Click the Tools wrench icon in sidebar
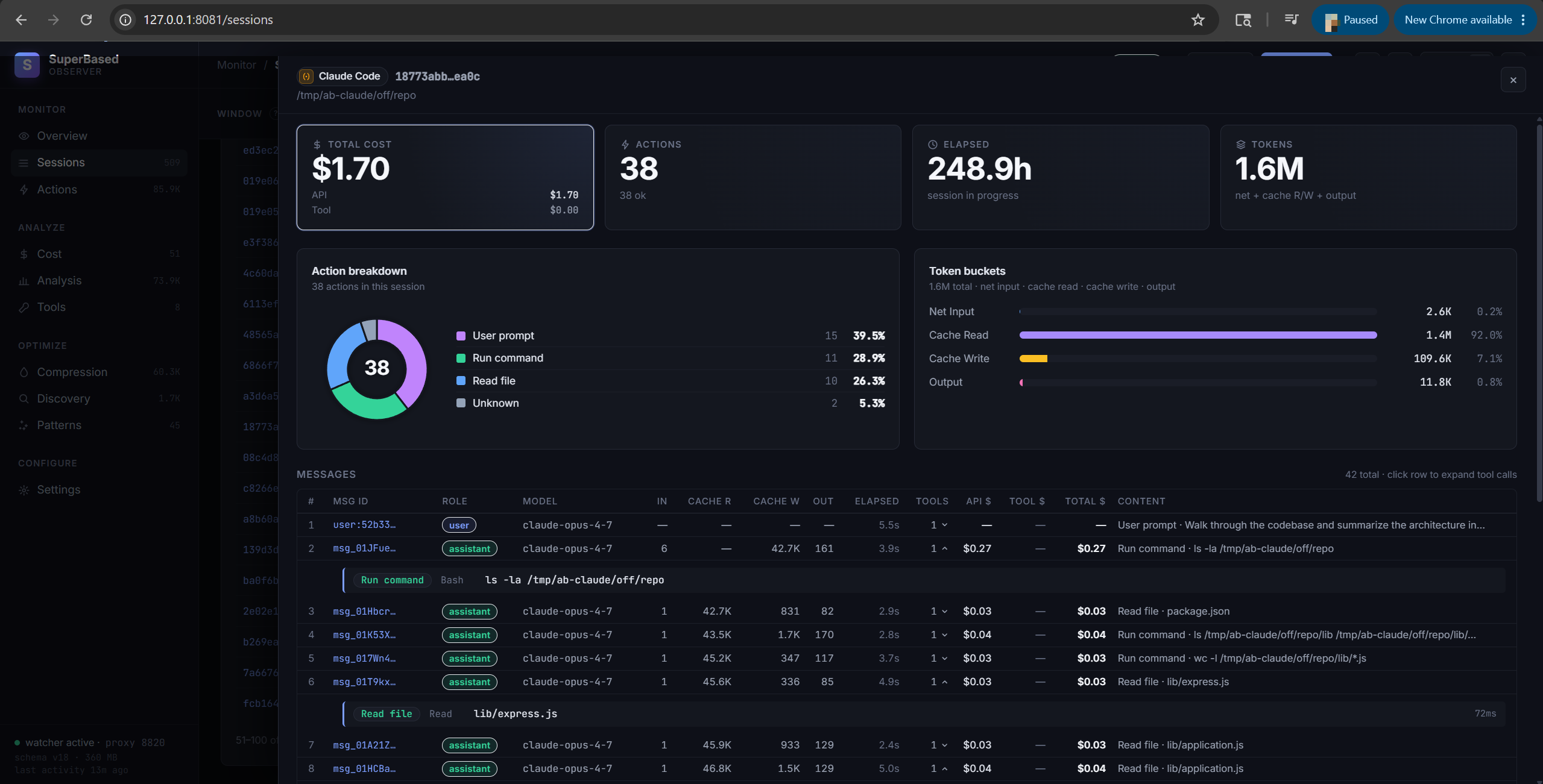The image size is (1543, 784). point(24,307)
